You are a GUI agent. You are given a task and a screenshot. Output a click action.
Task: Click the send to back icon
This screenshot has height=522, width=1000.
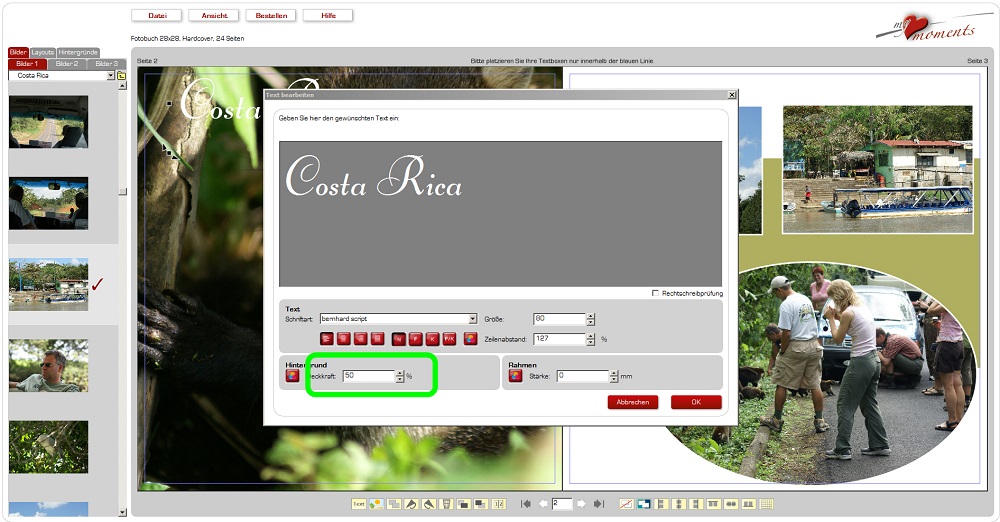[x=481, y=504]
